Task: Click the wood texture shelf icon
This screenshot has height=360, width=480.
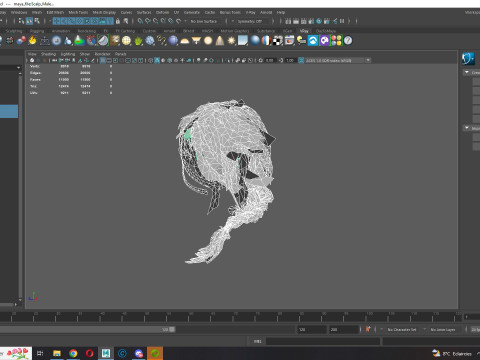Action: [x=115, y=41]
